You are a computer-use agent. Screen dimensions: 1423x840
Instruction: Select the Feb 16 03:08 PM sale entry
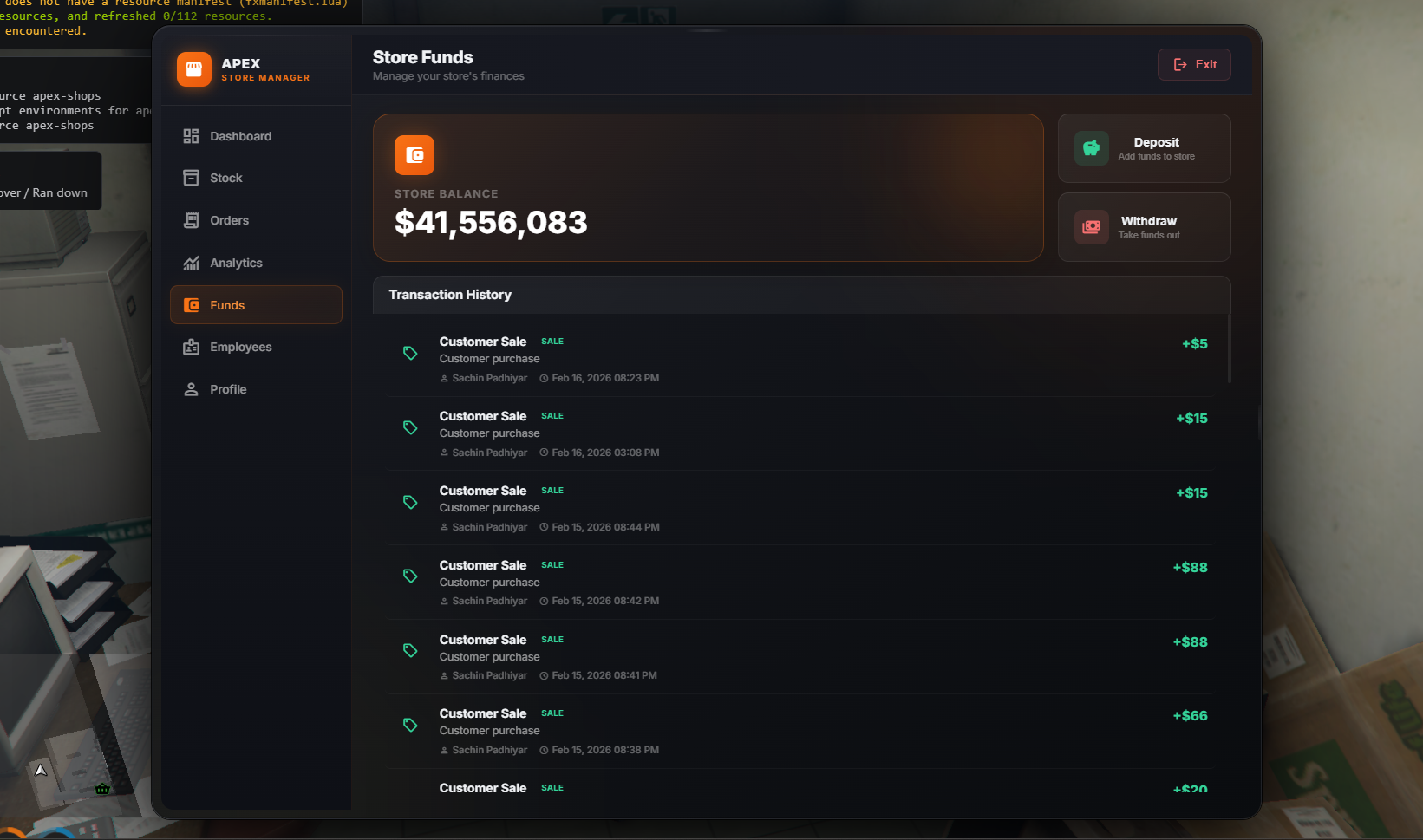[800, 433]
